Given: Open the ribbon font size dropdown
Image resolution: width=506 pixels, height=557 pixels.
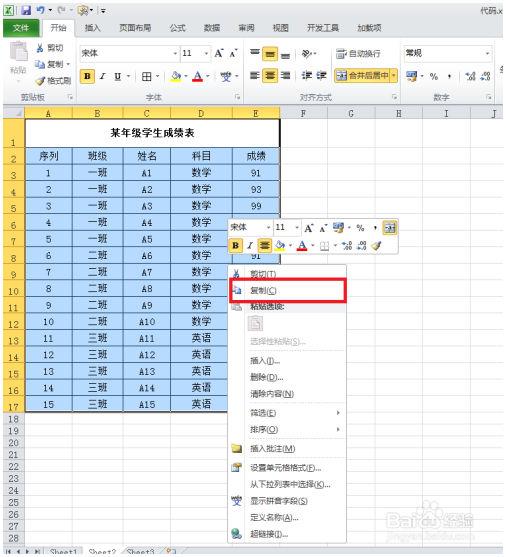Looking at the screenshot, I should [206, 54].
